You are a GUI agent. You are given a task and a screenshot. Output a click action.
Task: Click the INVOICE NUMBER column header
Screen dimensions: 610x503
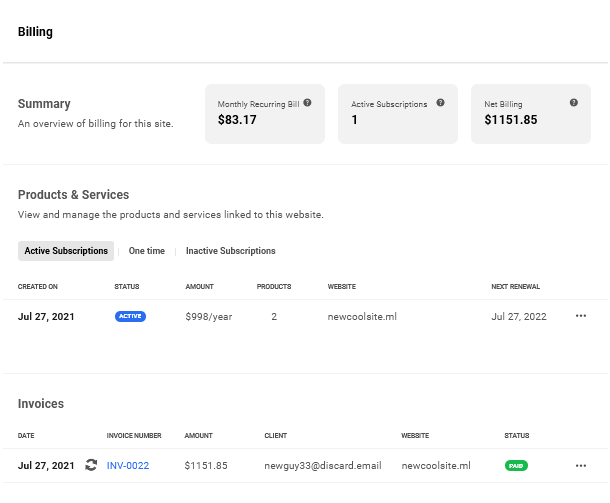pos(134,436)
